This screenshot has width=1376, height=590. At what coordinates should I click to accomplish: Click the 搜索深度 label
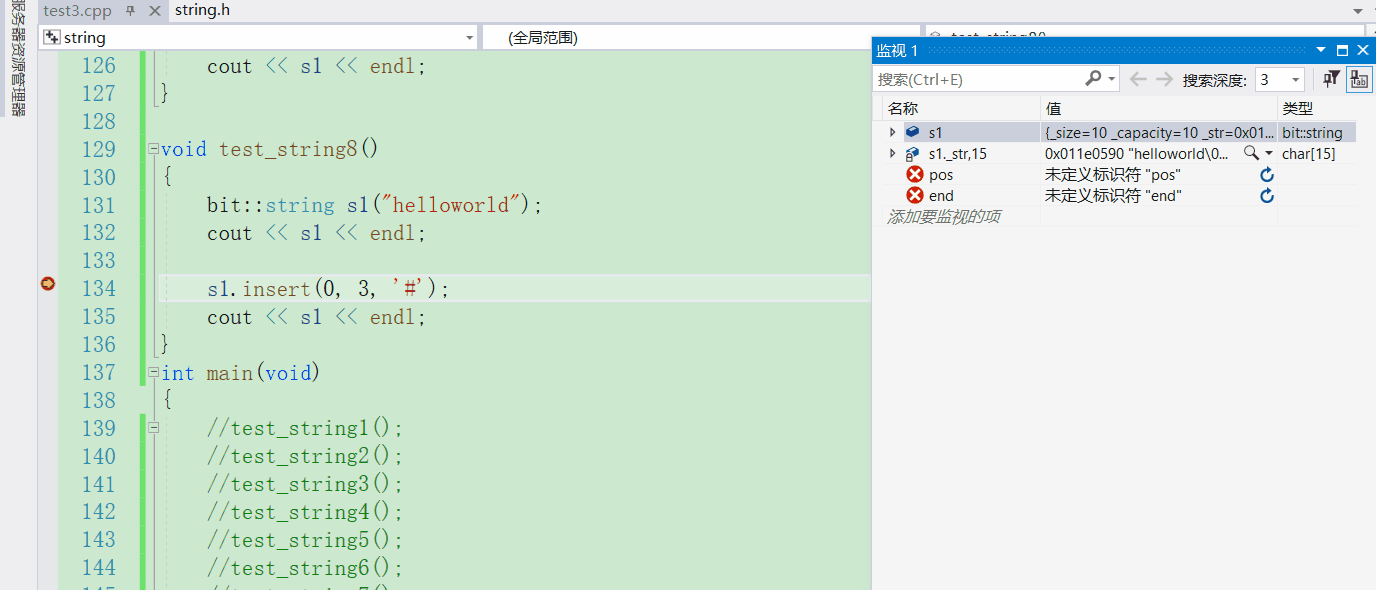[1214, 80]
